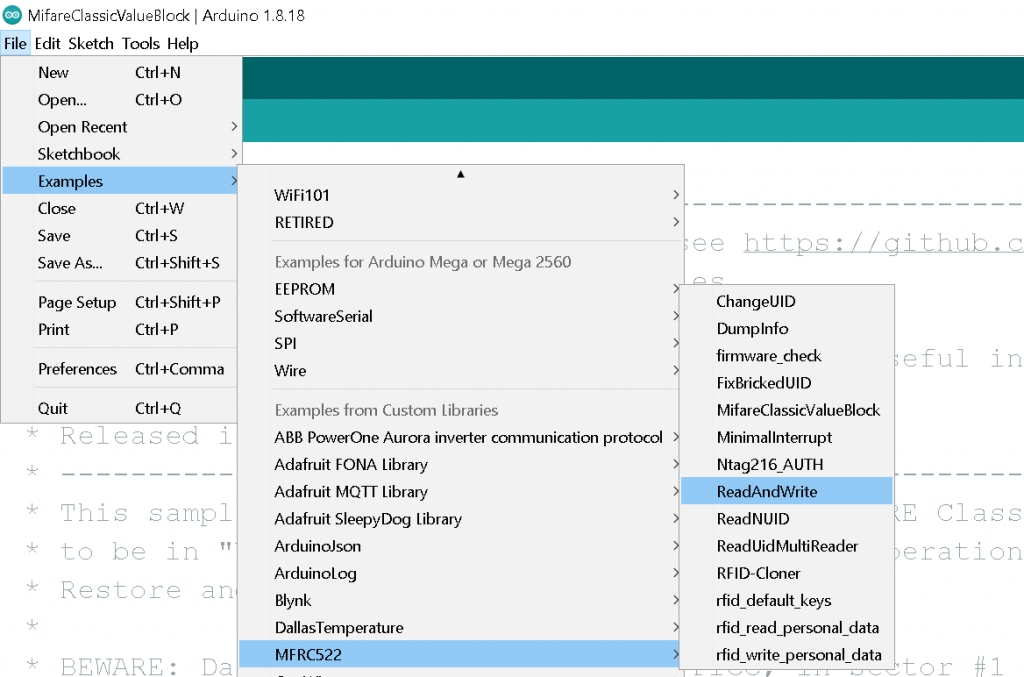1024x677 pixels.
Task: Select Save As... in the File menu
Action: [x=70, y=263]
